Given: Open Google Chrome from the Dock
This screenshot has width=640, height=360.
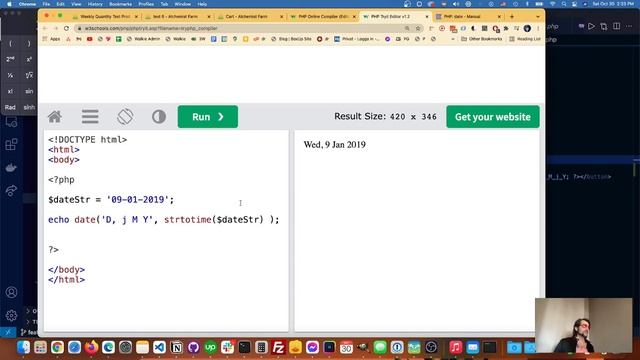Looking at the screenshot, I should [58, 347].
